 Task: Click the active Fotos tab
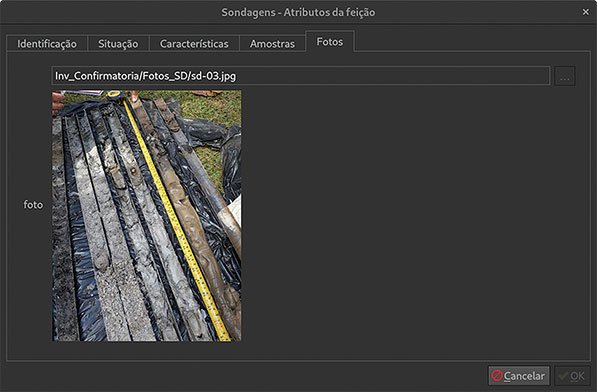tap(330, 41)
